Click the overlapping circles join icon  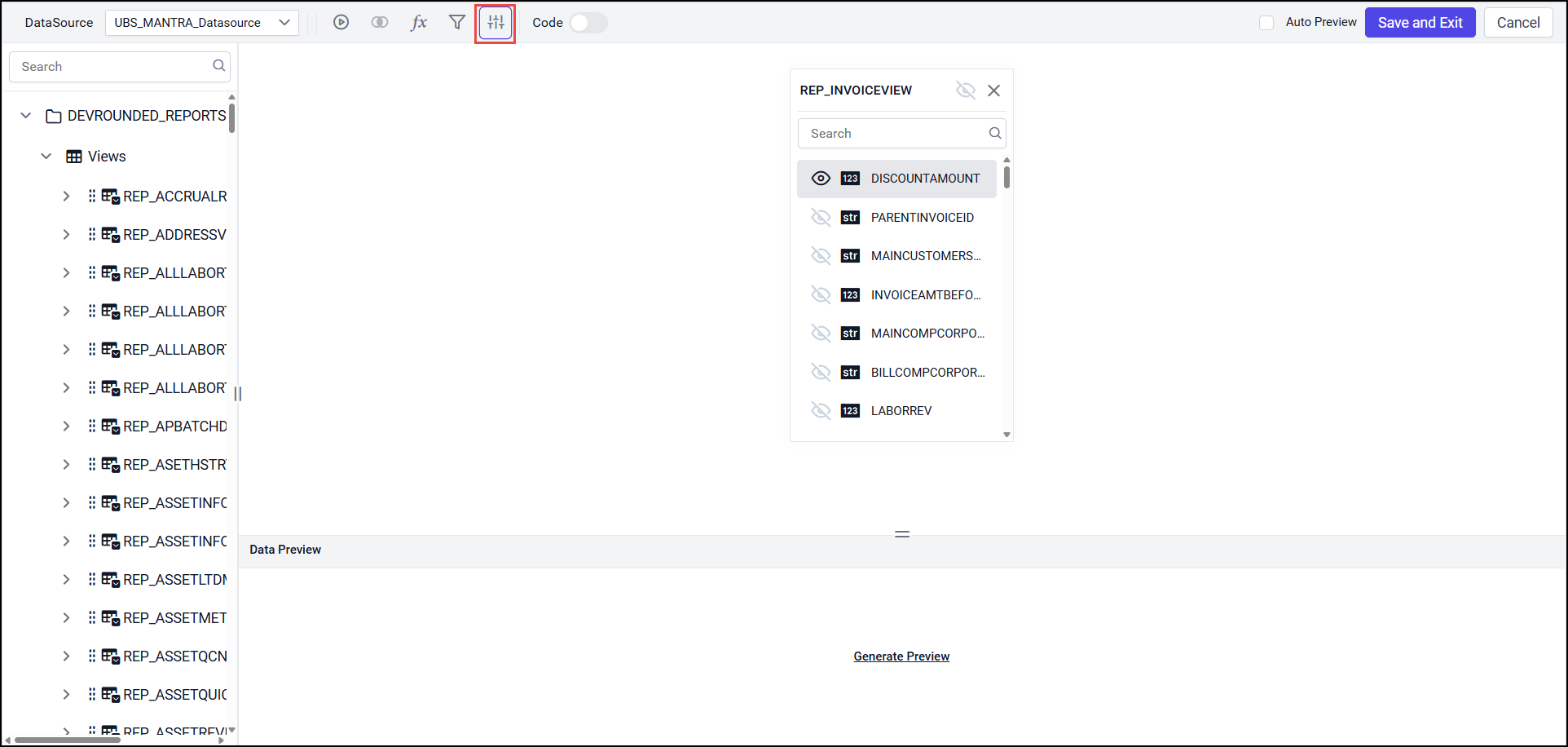[x=380, y=23]
